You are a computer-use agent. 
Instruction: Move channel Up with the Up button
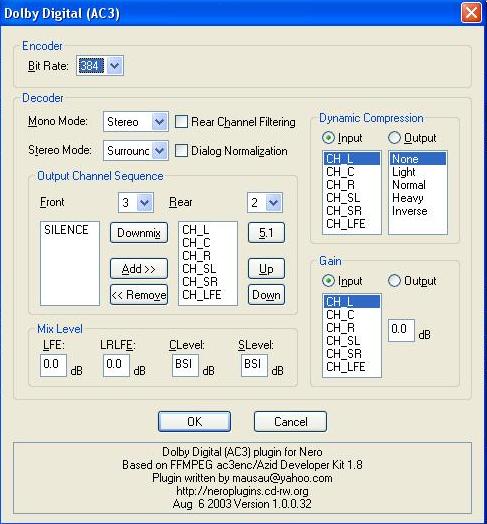[x=266, y=269]
